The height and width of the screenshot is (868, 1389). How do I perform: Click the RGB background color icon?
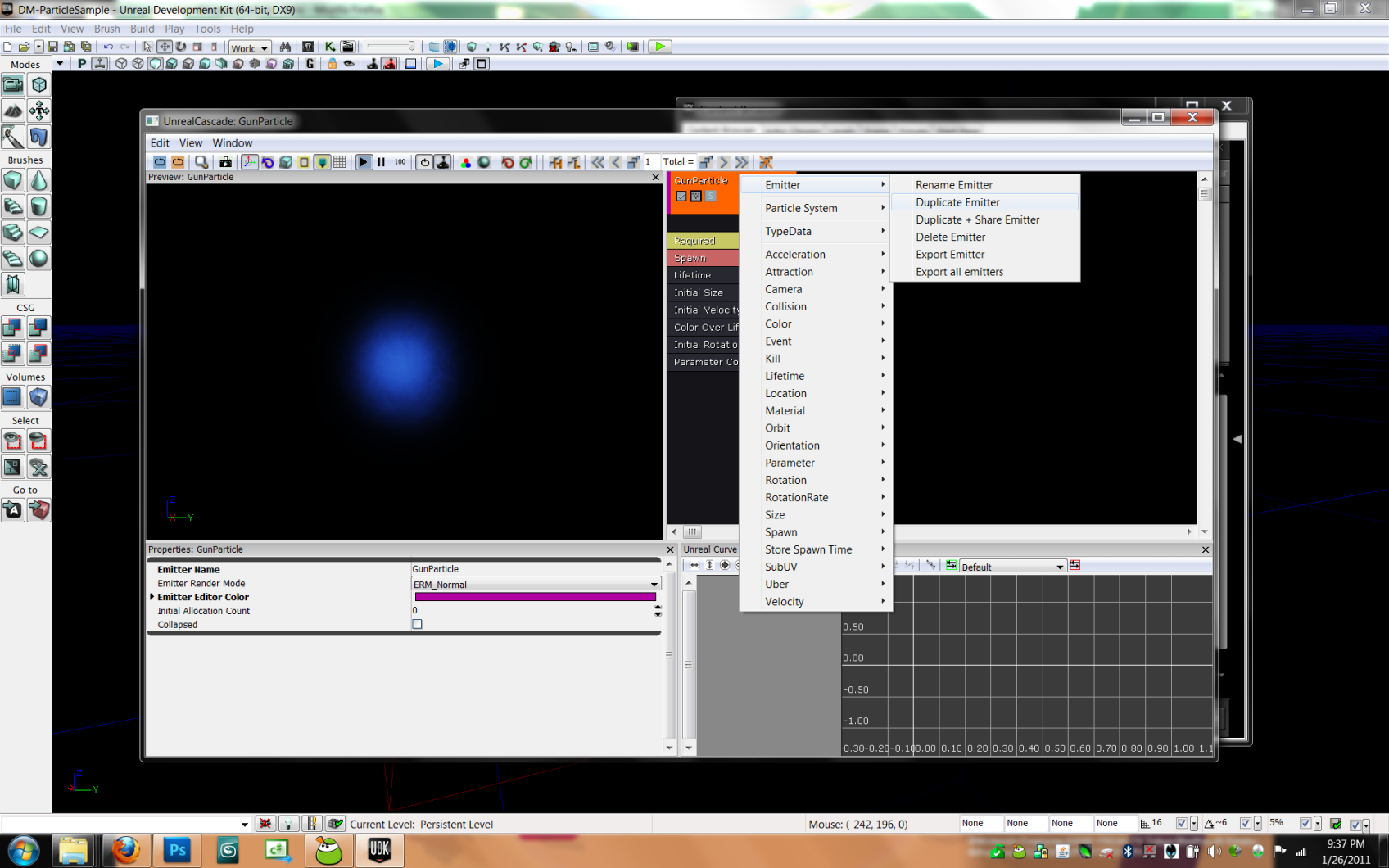click(x=465, y=162)
